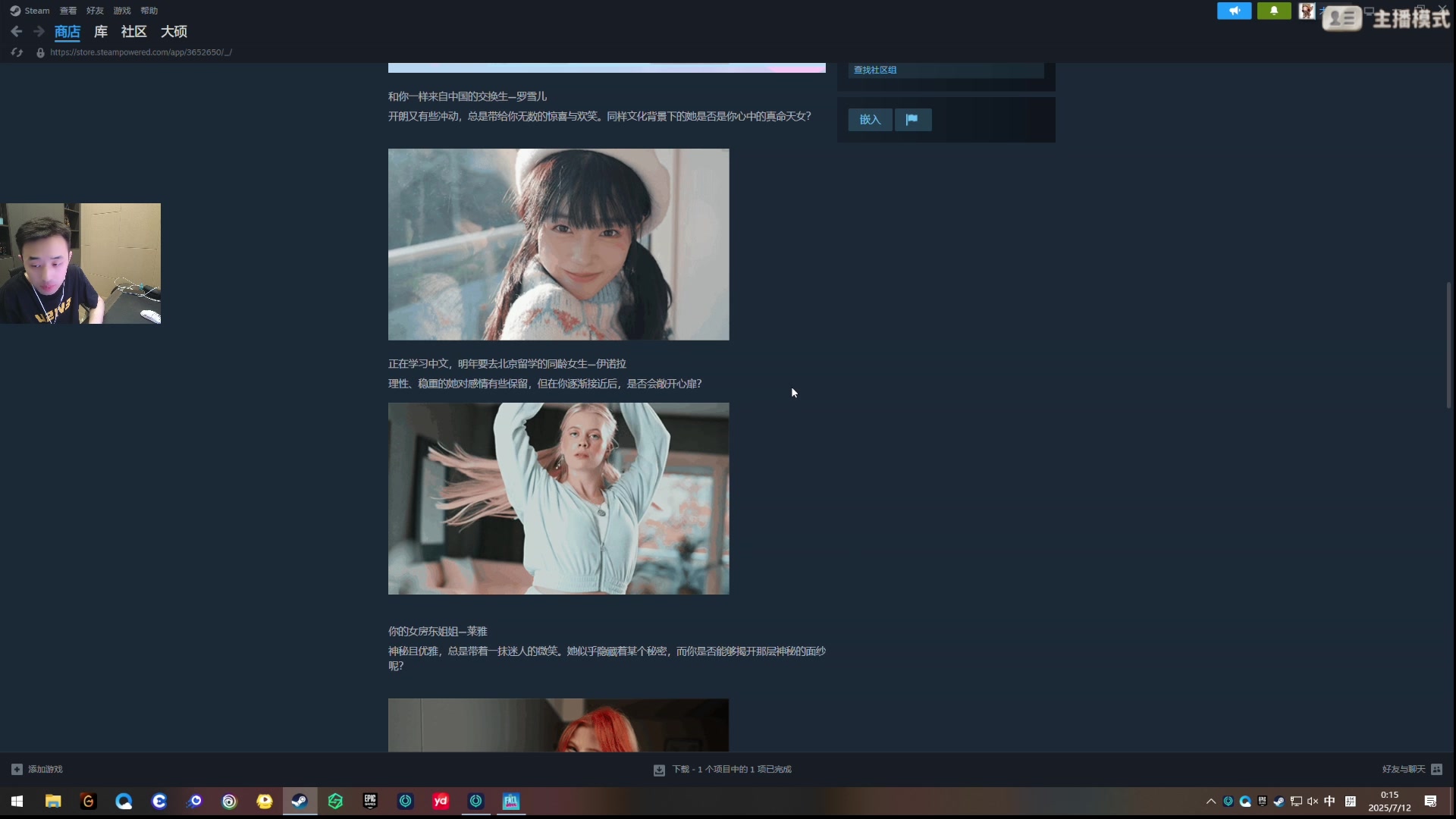This screenshot has height=819, width=1456.
Task: Click the muted volume tray icon
Action: pyautogui.click(x=1313, y=802)
